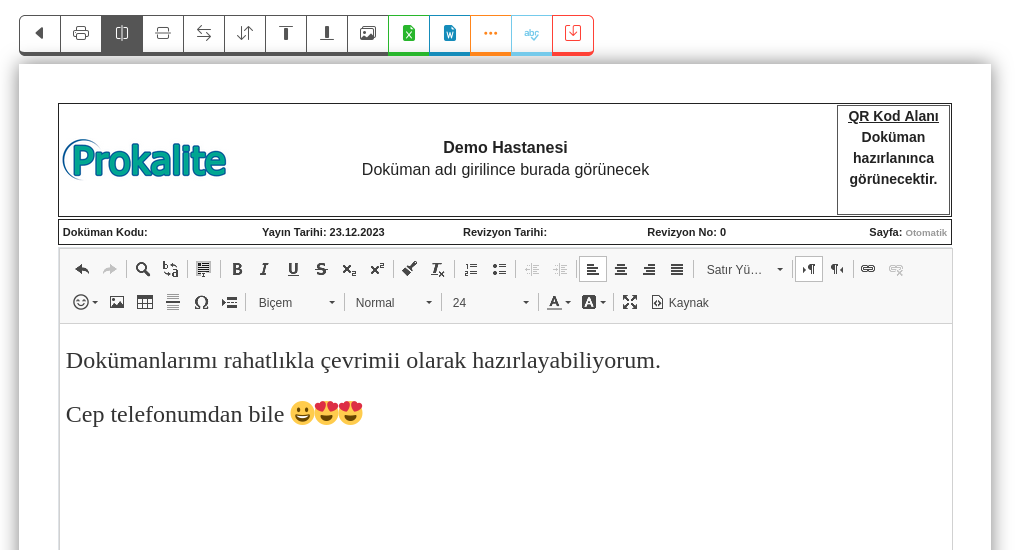The image size is (1023, 550).
Task: Open the Satır Yü... line height dropdown
Action: coord(744,269)
